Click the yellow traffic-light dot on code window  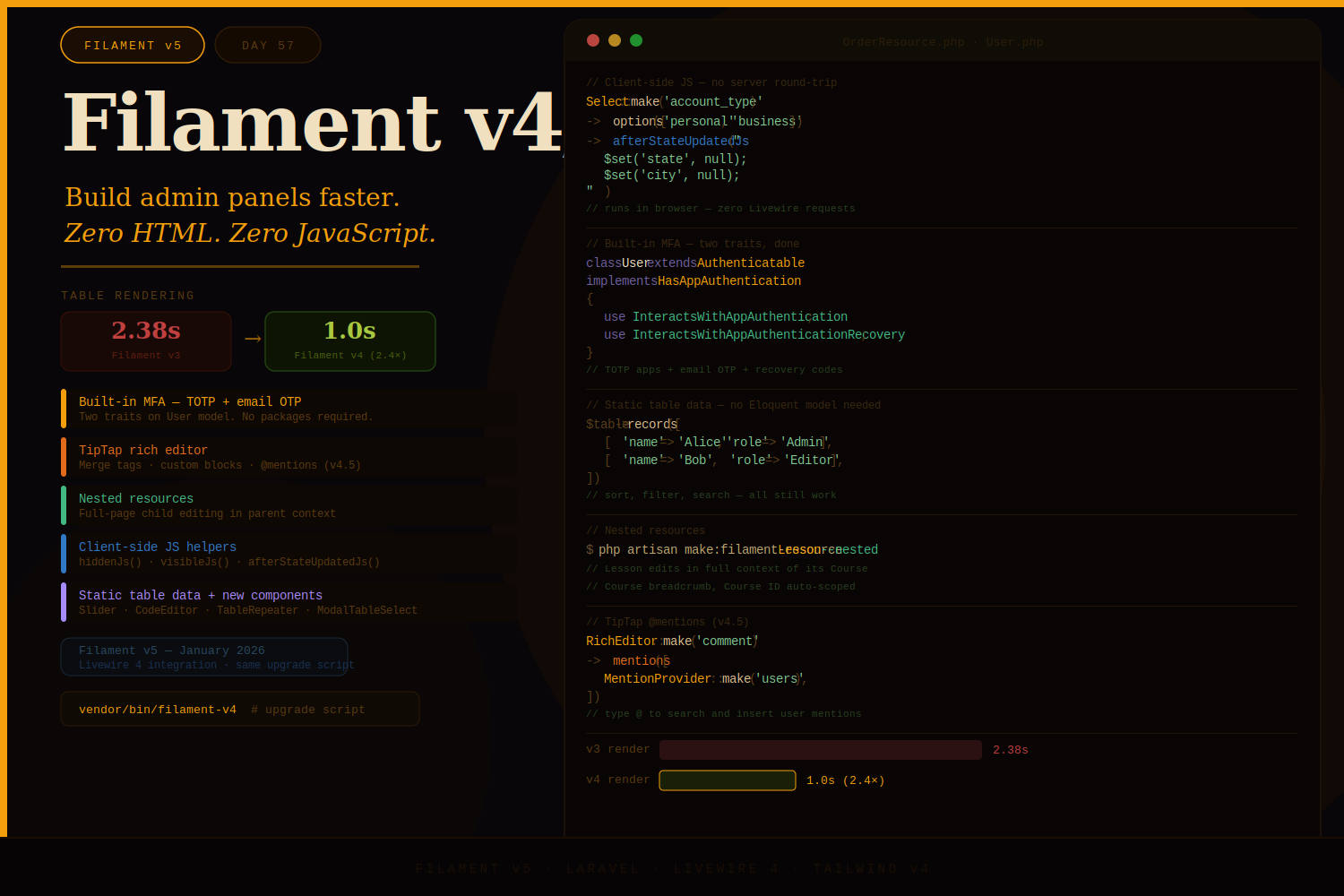click(x=615, y=39)
